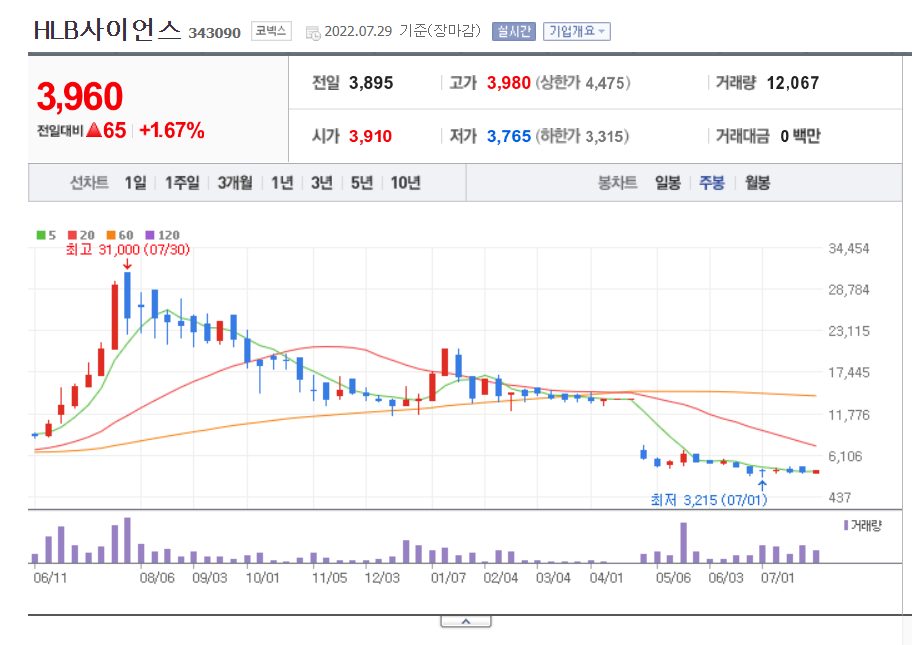Click the 거래대금 0 백만 value
The width and height of the screenshot is (912, 645).
[x=800, y=137]
